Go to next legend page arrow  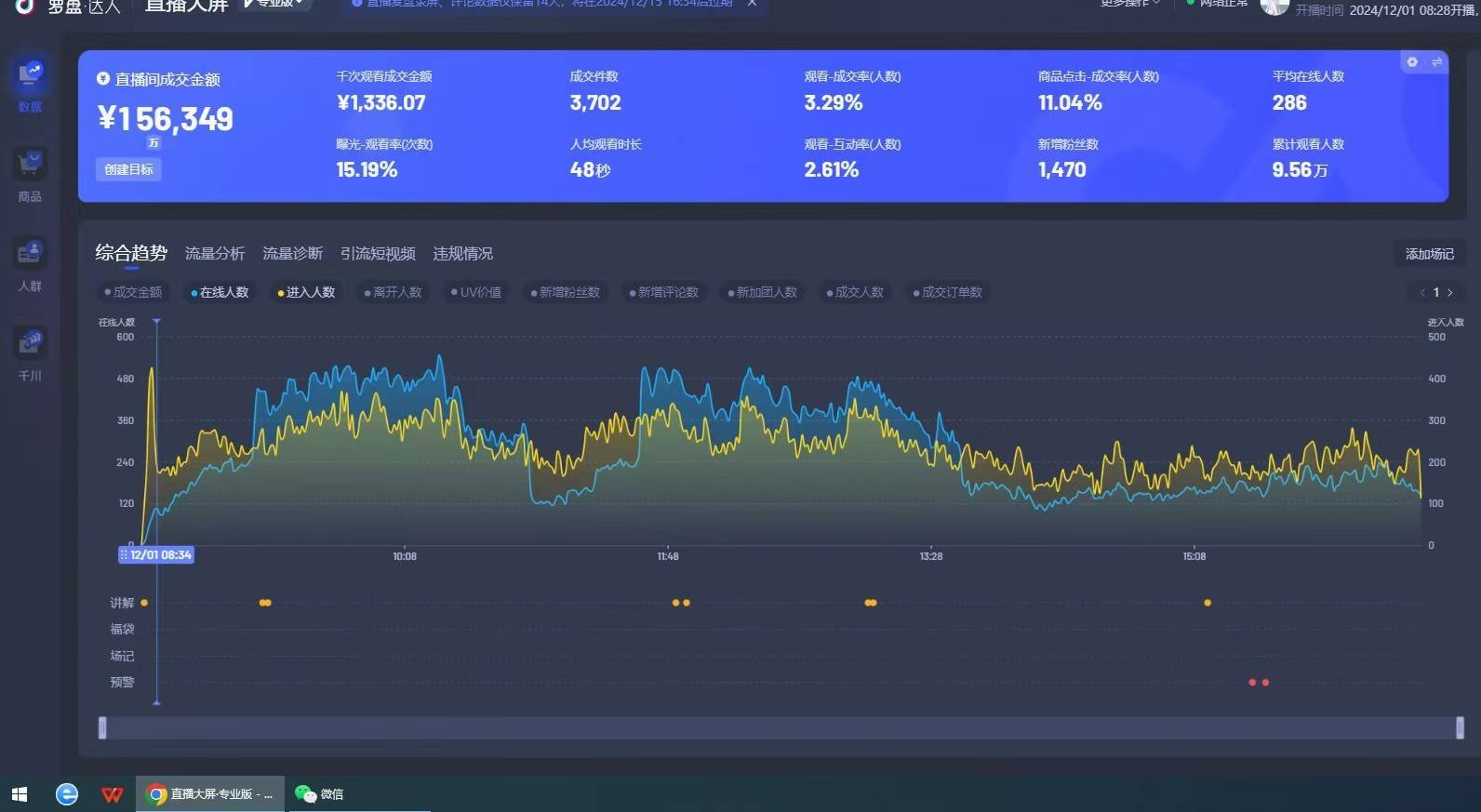point(1449,292)
